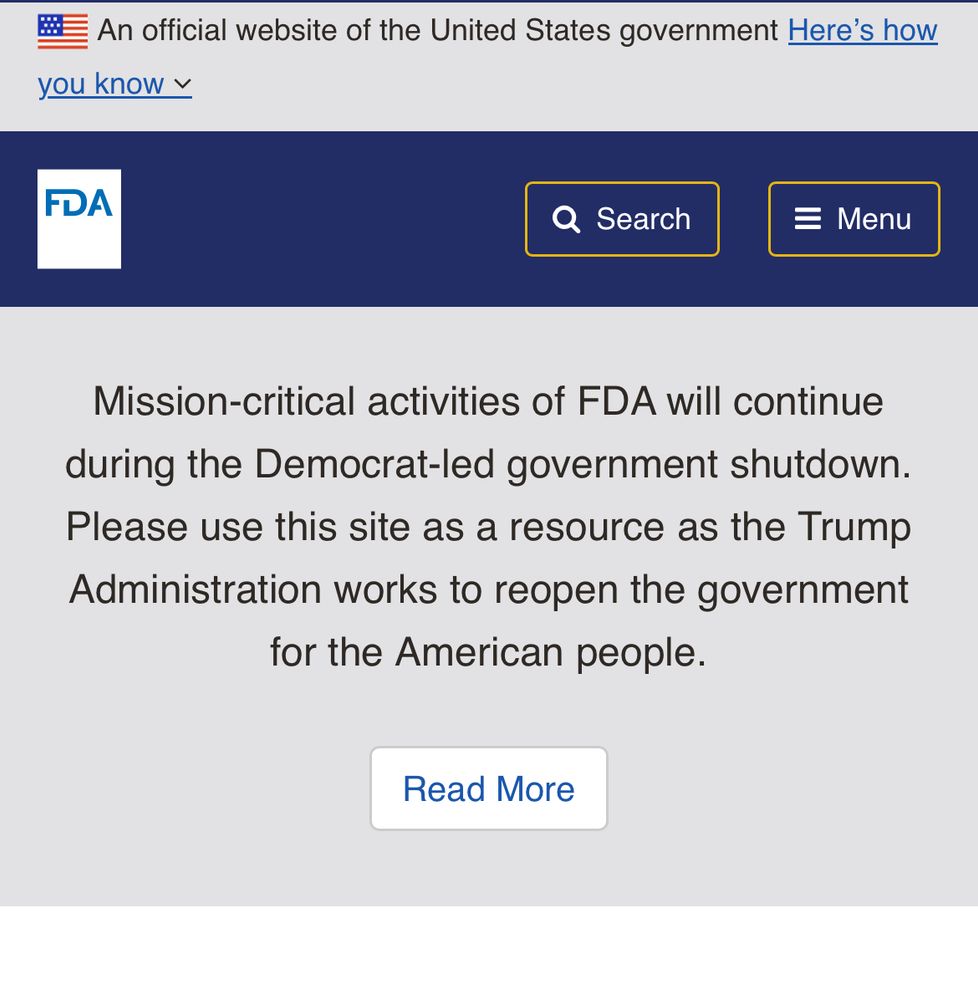Image resolution: width=978 pixels, height=1000 pixels.
Task: Tap the hamburger menu icon
Action: [807, 219]
